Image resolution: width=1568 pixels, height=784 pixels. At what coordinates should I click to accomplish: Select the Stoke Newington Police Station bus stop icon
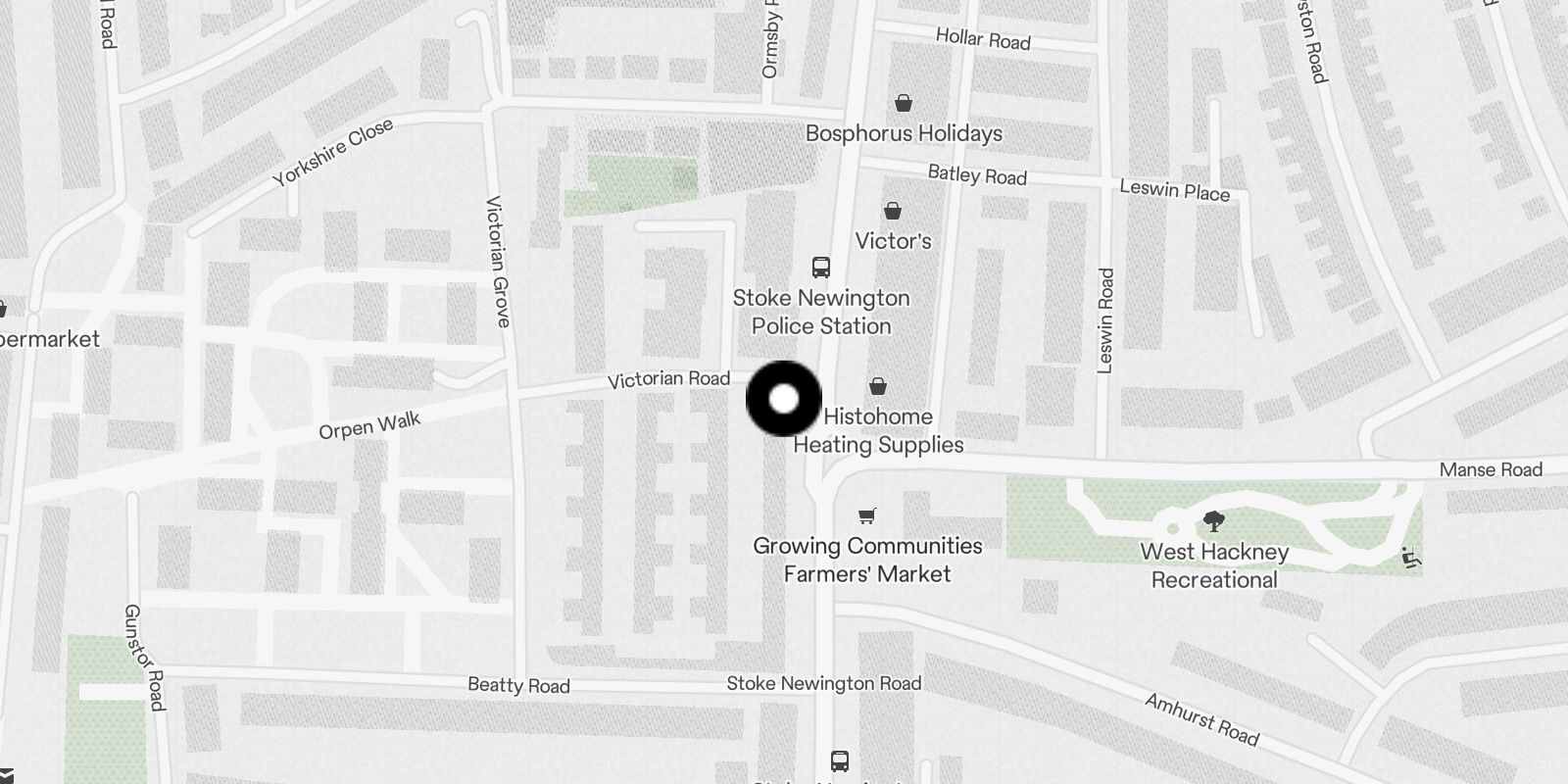point(821,267)
